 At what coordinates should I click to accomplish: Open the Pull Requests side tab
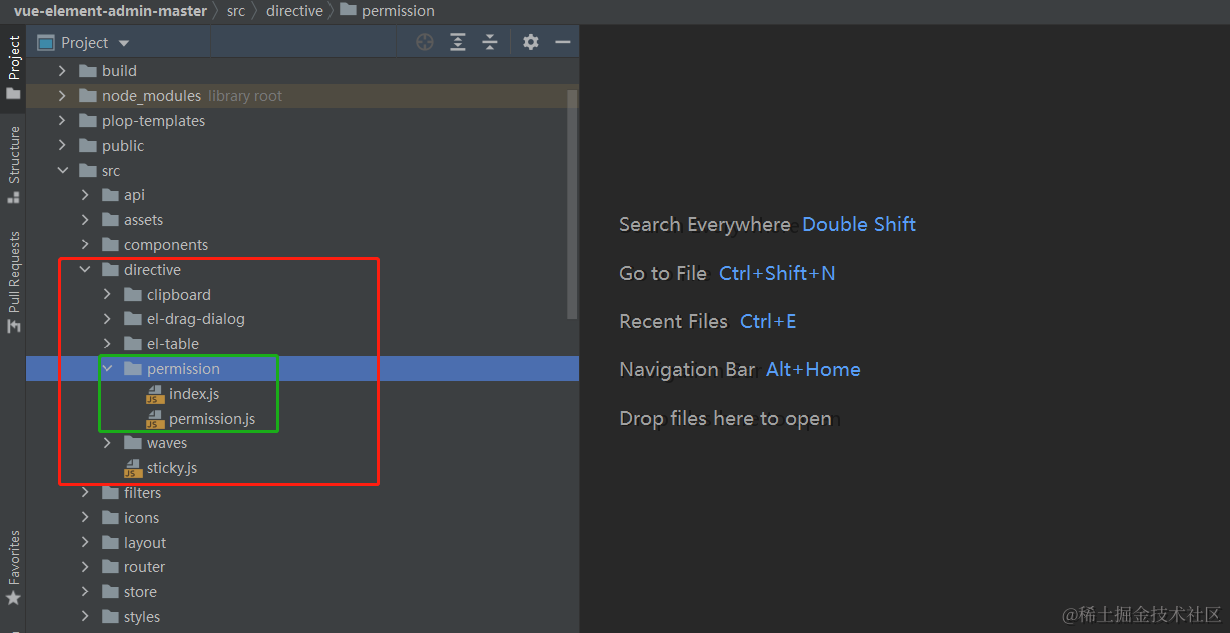pyautogui.click(x=13, y=282)
